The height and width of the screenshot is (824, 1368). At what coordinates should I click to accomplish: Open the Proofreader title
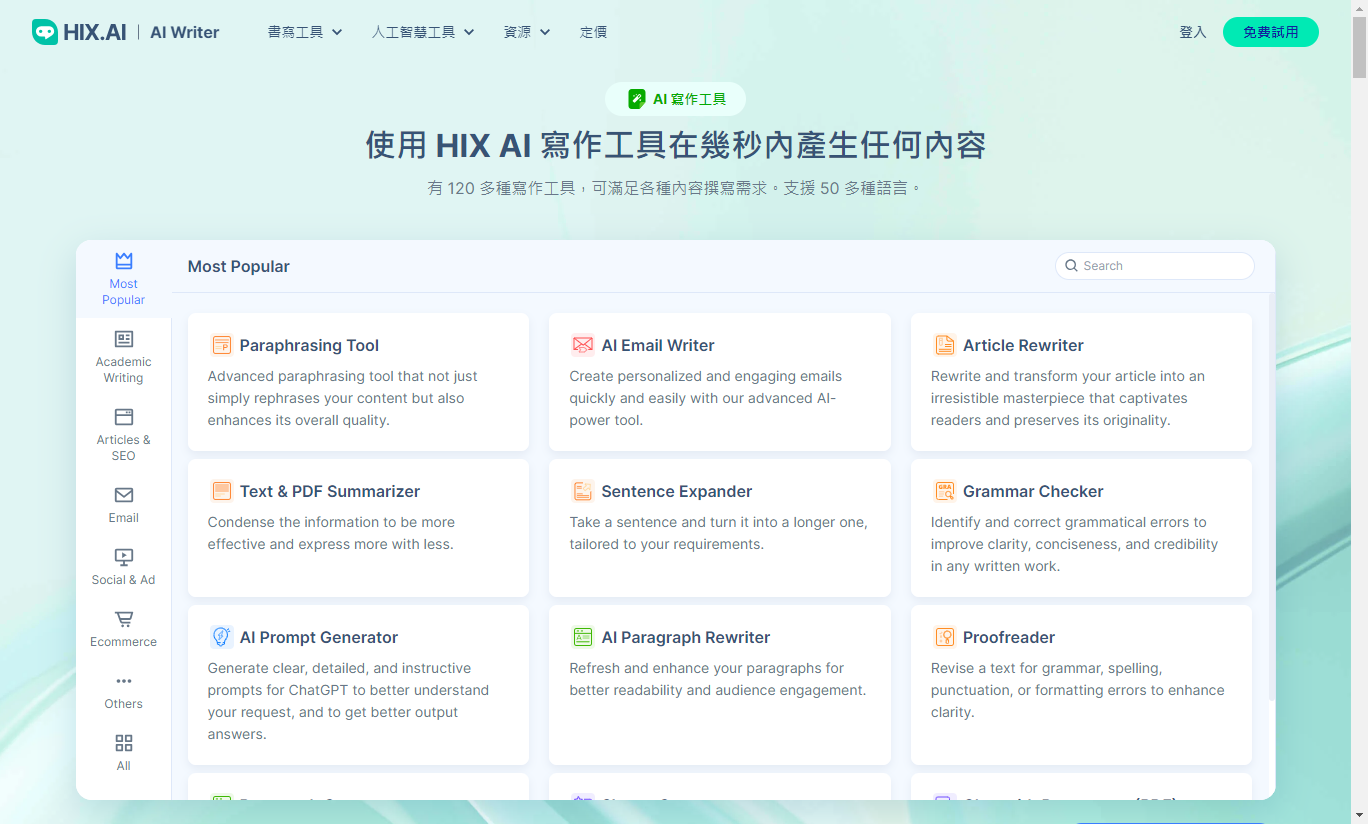[x=1009, y=637]
